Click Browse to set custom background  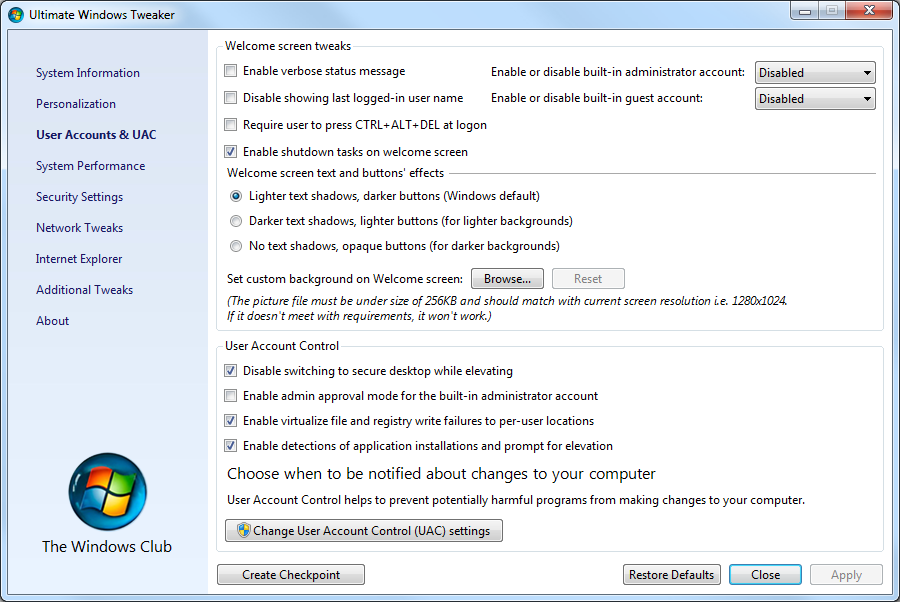coord(507,279)
